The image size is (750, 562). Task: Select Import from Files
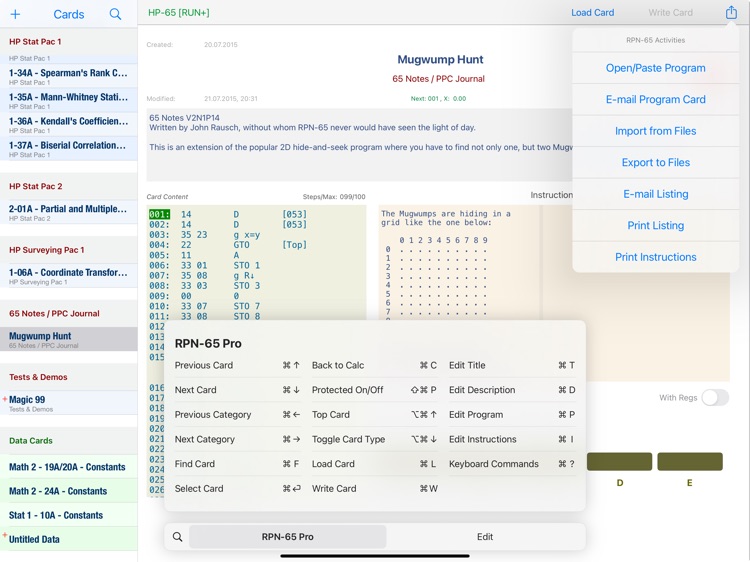click(x=655, y=131)
